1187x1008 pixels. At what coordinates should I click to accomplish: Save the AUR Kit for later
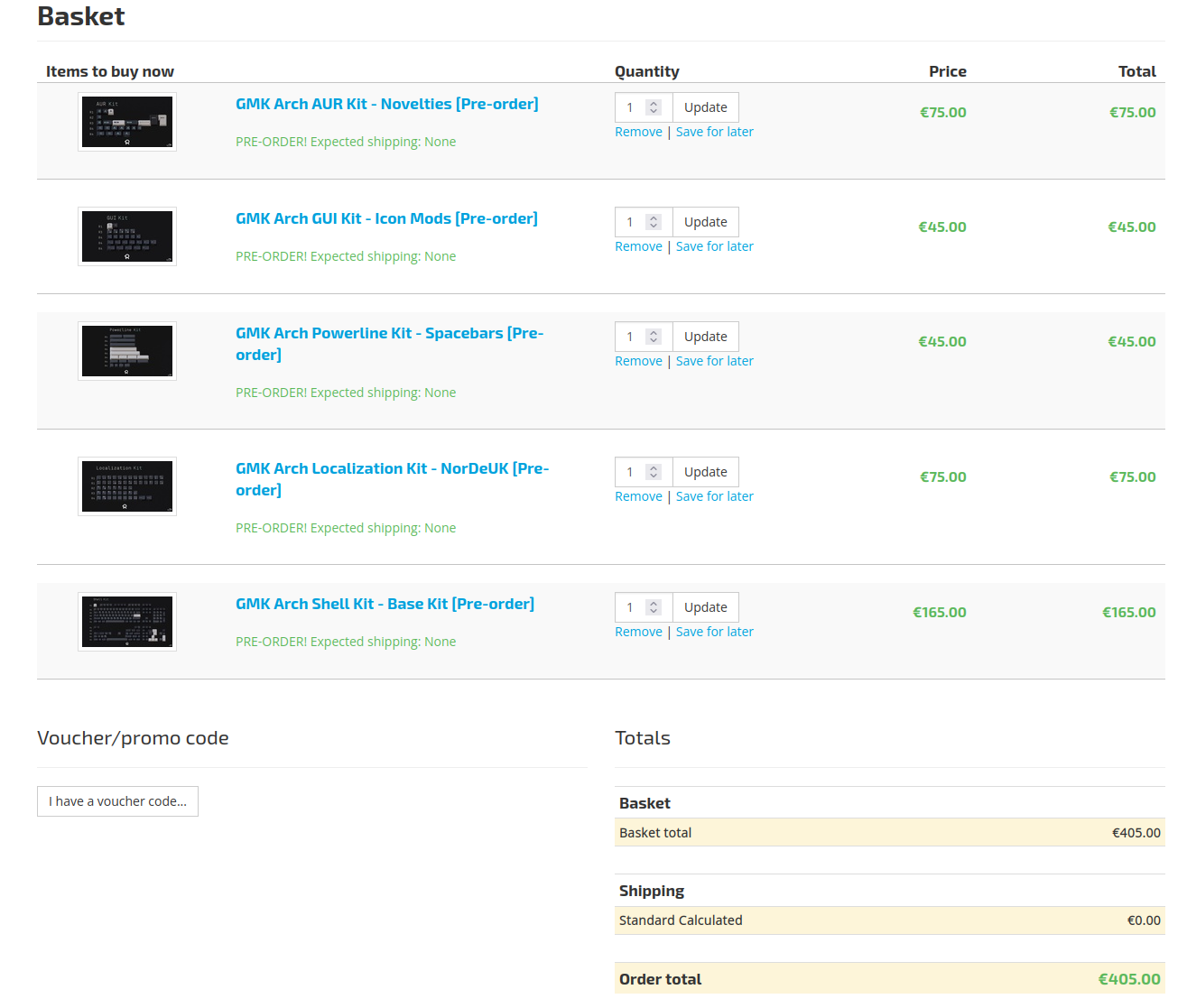(715, 132)
